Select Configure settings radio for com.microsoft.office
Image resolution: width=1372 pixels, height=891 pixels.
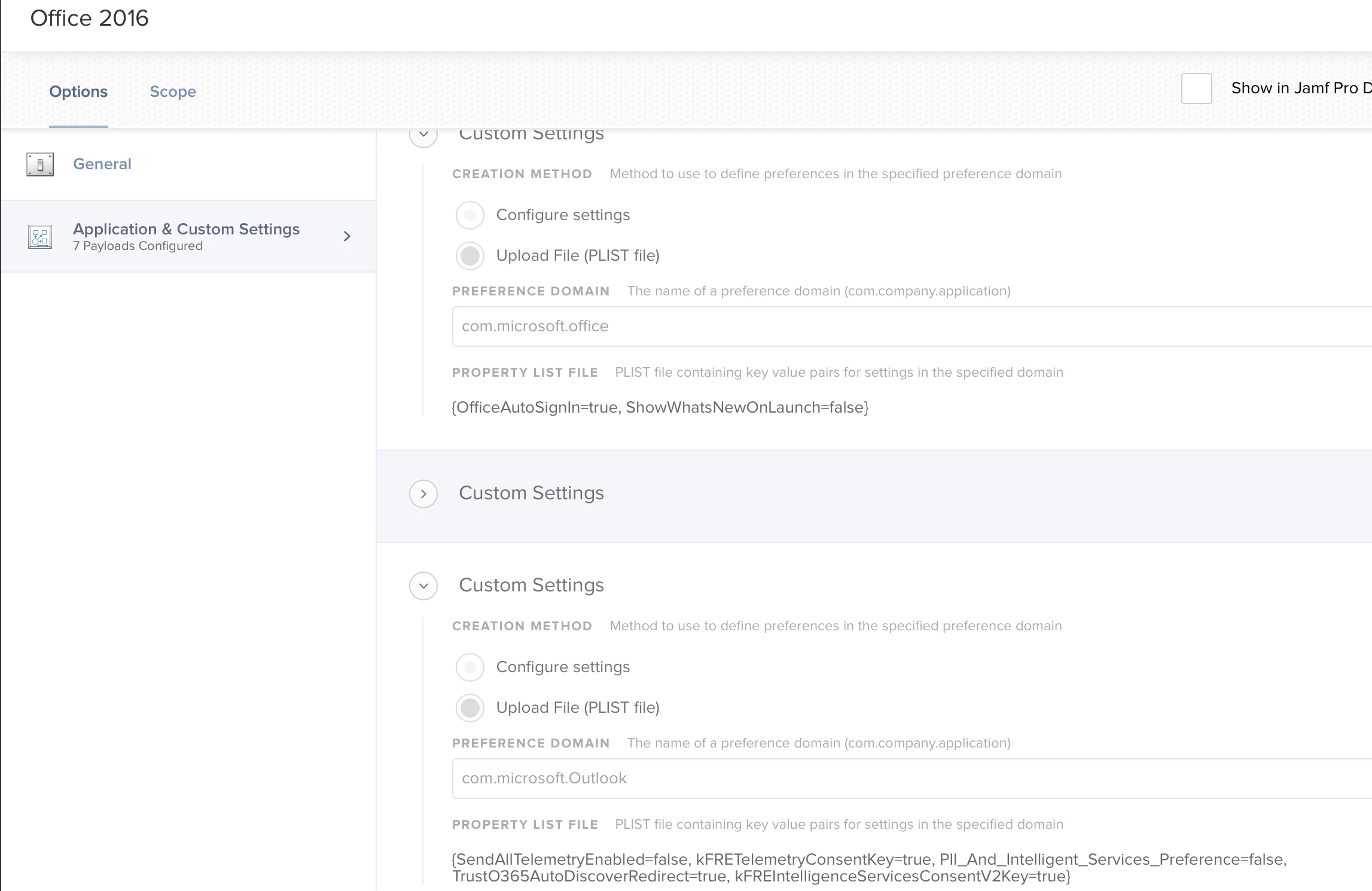(470, 215)
